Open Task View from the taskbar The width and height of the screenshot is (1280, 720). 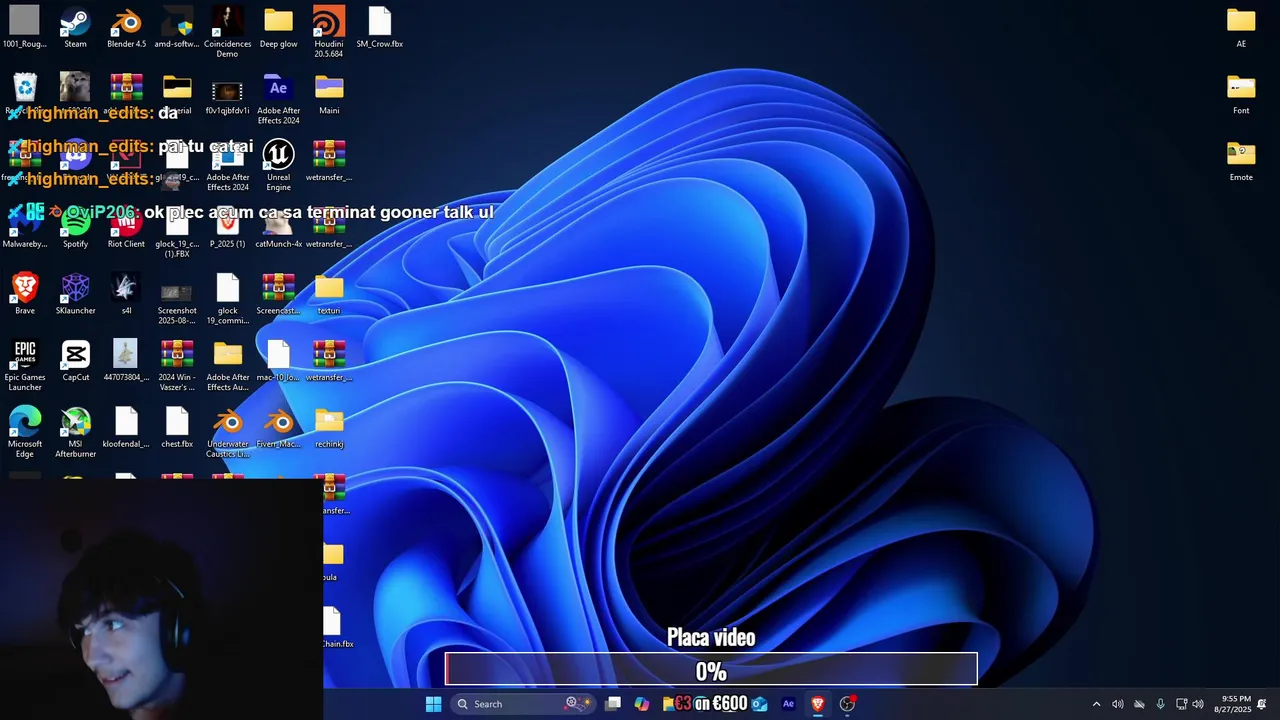(613, 704)
